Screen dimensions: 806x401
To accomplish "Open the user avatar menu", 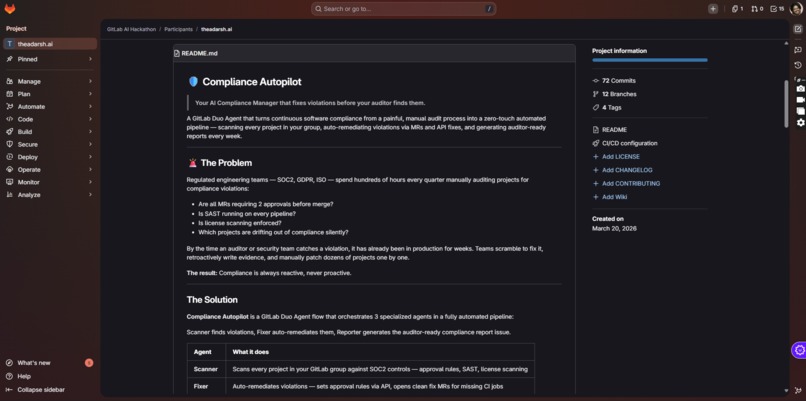I will (x=796, y=9).
